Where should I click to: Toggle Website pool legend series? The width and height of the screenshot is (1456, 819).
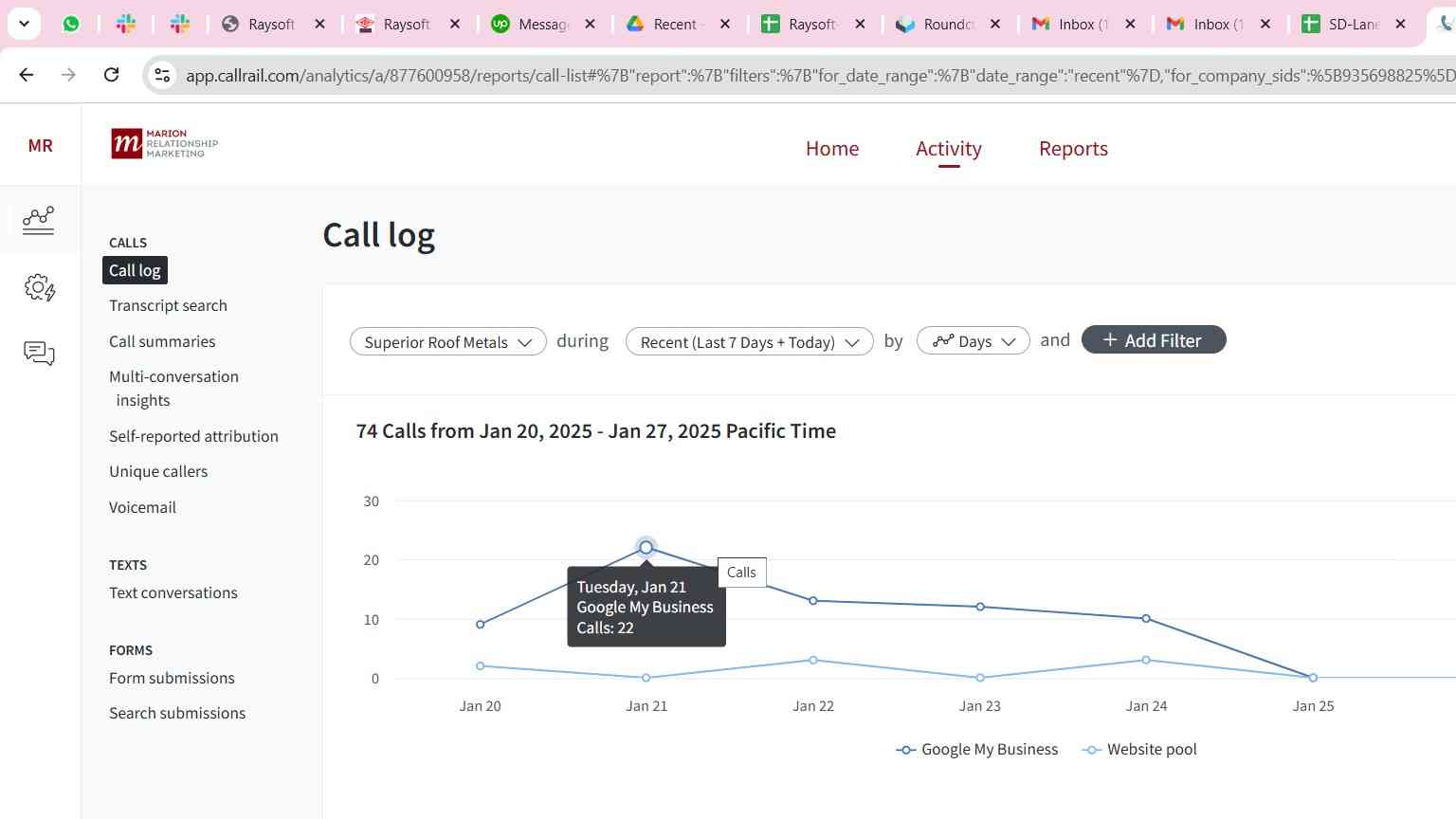tap(1139, 749)
